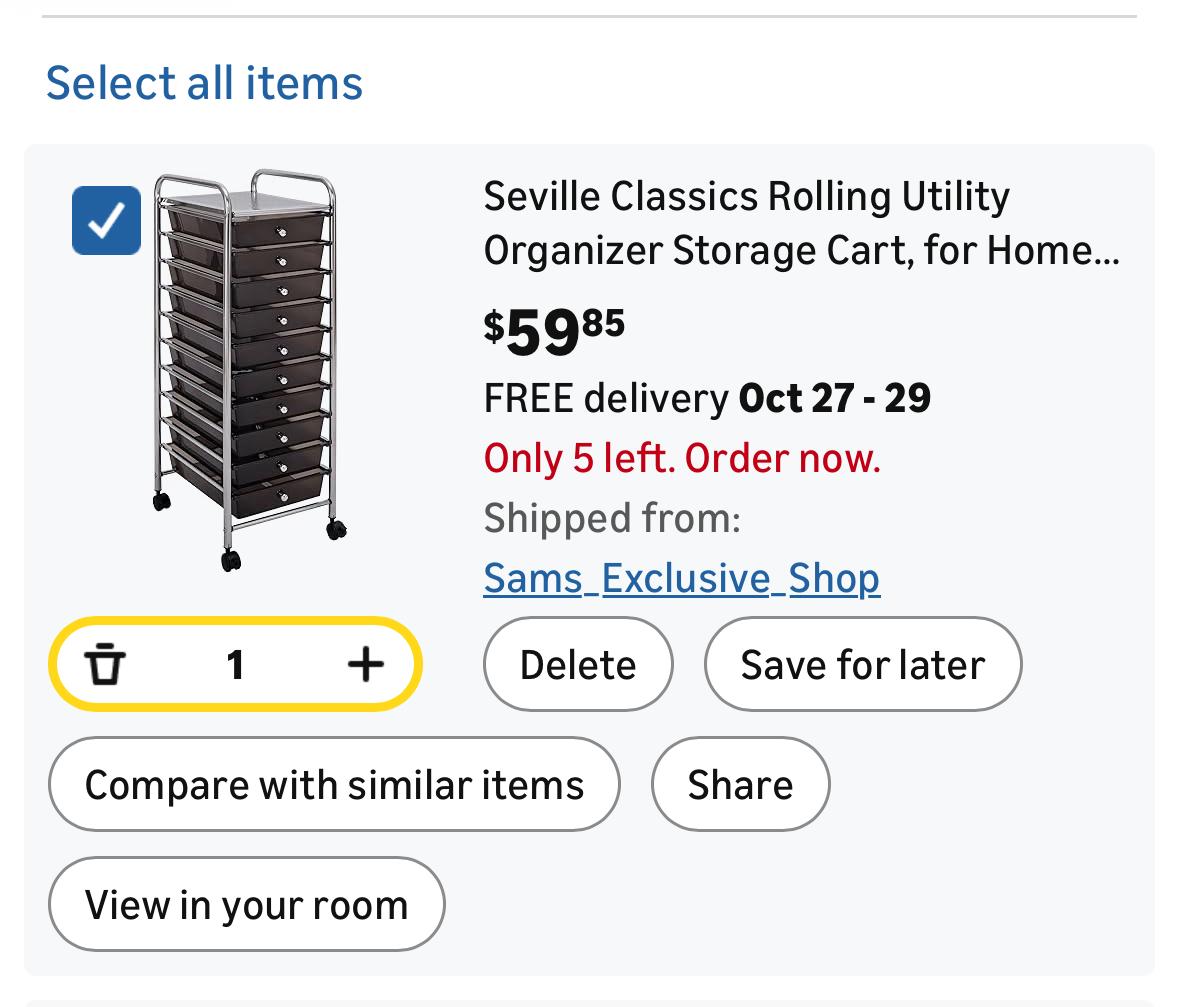Click the "Select all items" link
The height and width of the screenshot is (1007, 1179).
point(204,82)
